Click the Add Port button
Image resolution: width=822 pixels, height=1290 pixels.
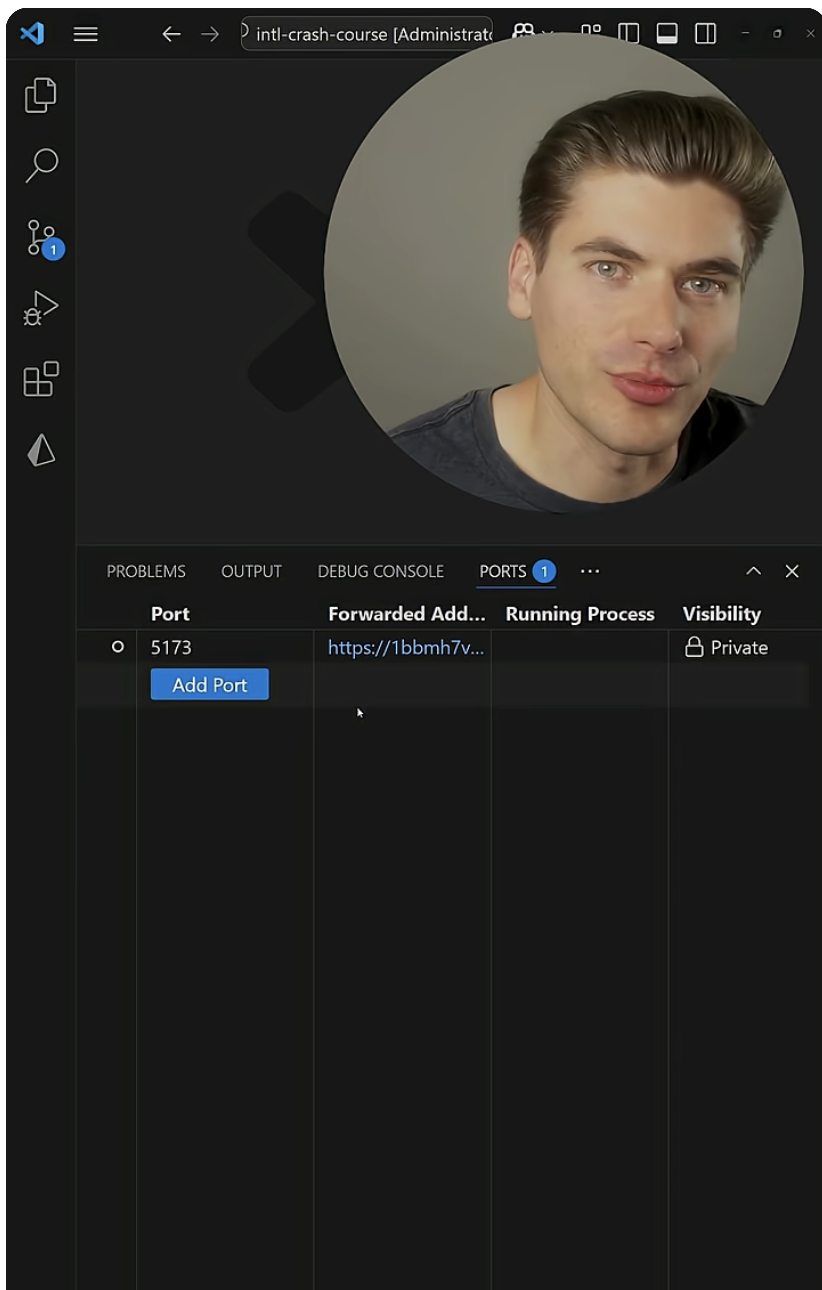pyautogui.click(x=210, y=685)
